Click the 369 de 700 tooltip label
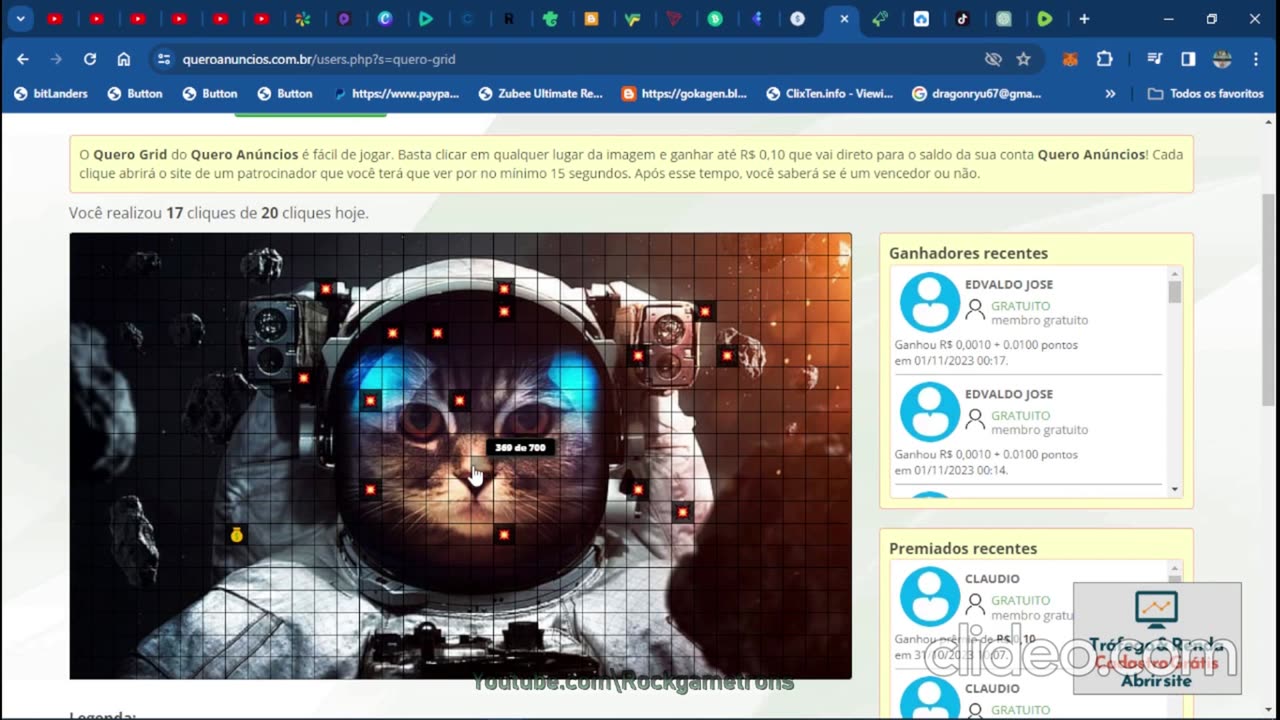Viewport: 1280px width, 720px height. click(x=520, y=447)
